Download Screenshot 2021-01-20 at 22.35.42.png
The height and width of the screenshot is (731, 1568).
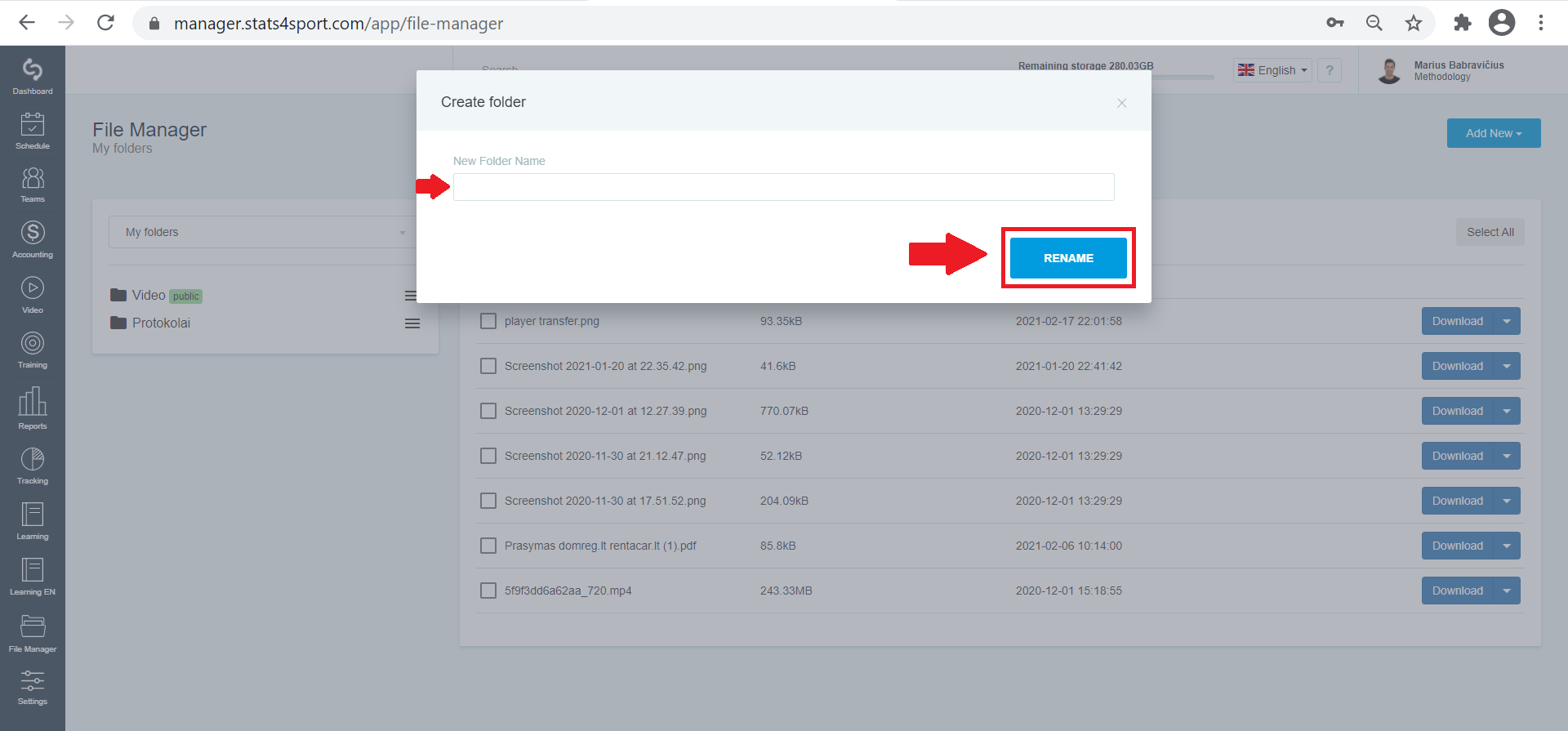1458,366
